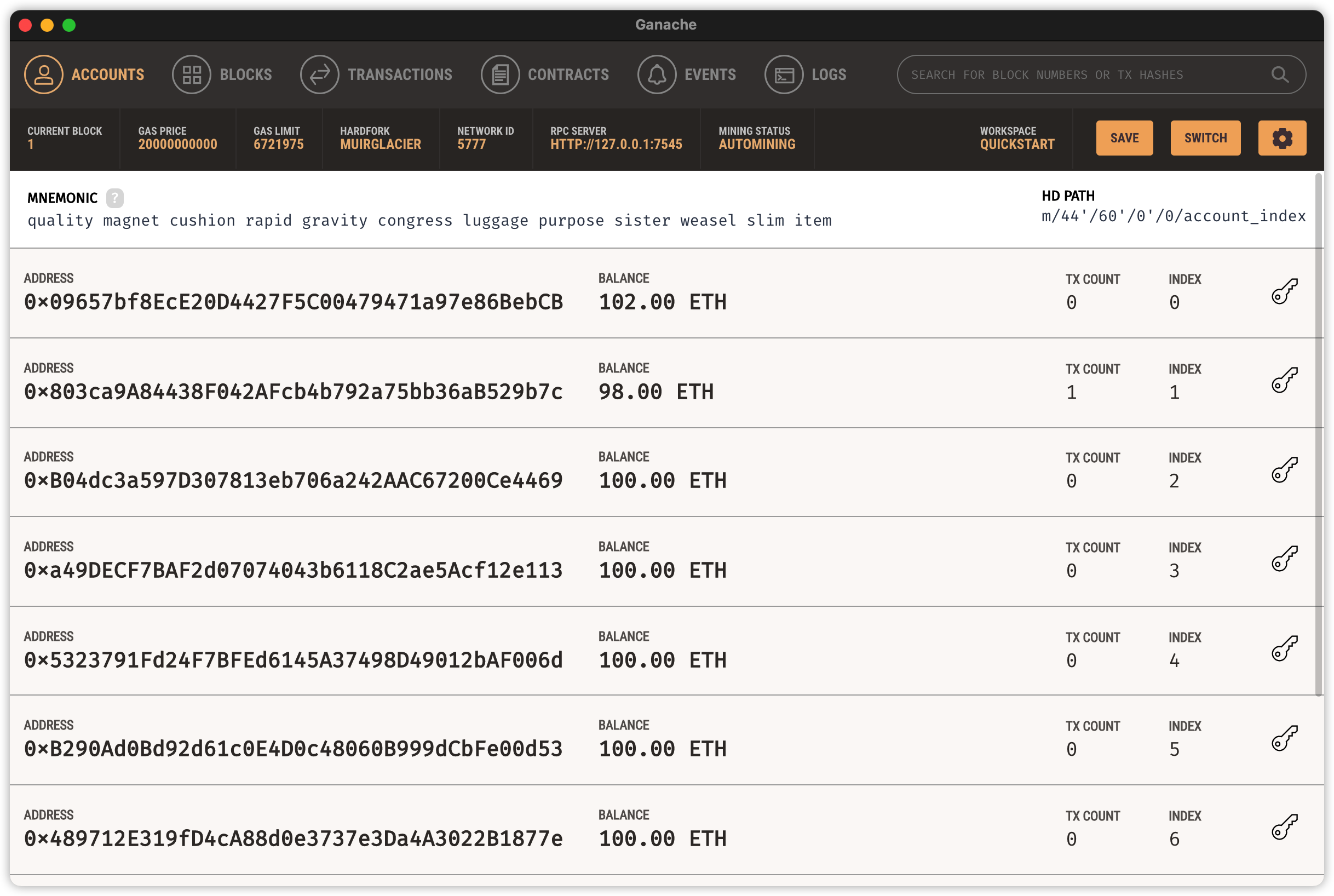Click the current block value 1
The height and width of the screenshot is (896, 1334).
31,145
